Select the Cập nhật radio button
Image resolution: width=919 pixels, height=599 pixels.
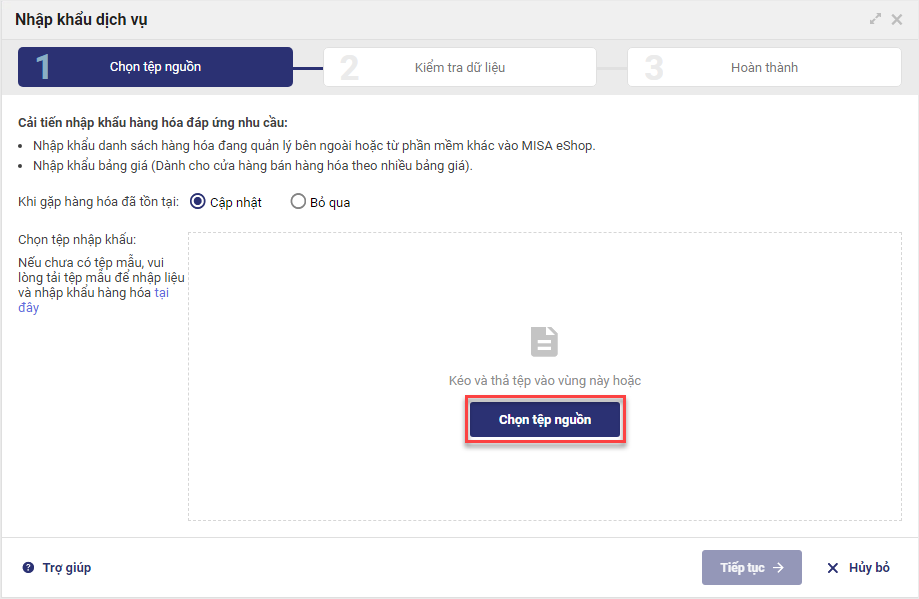pos(197,202)
